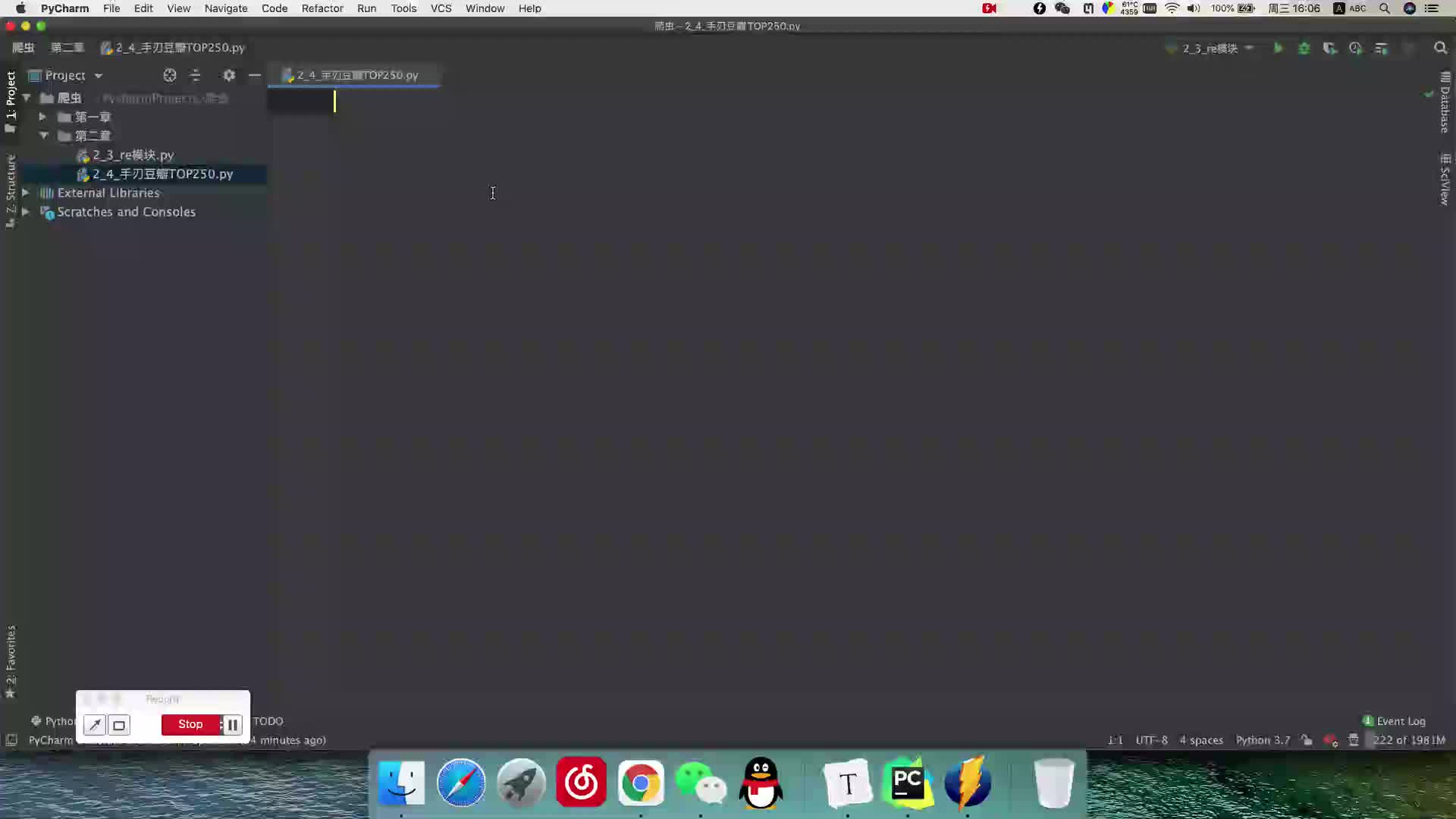Open Search Everywhere magnifier in PyCharm toolbar
The image size is (1456, 819).
[x=1440, y=48]
